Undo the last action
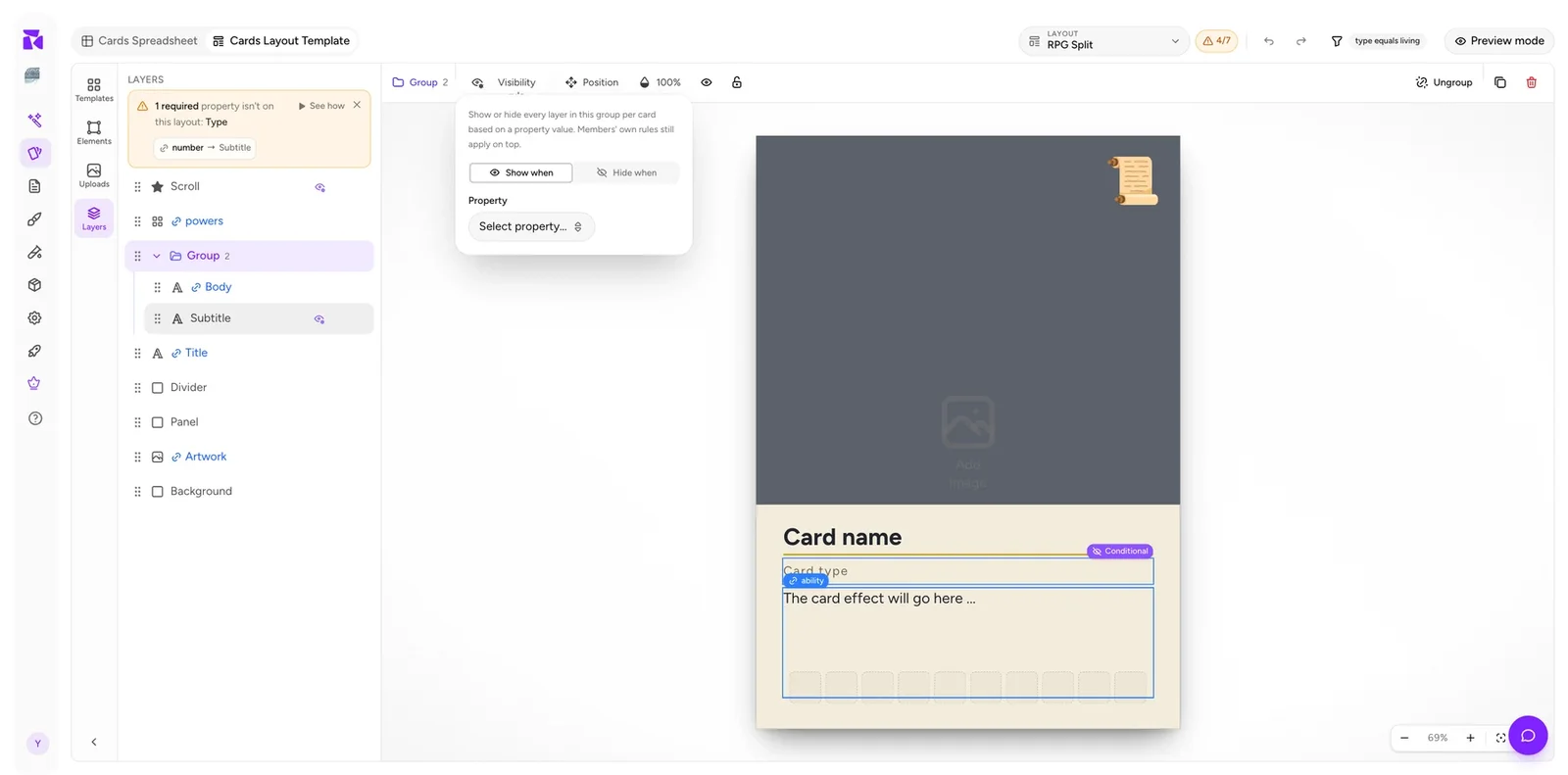This screenshot has height=775, width=1568. (1268, 41)
